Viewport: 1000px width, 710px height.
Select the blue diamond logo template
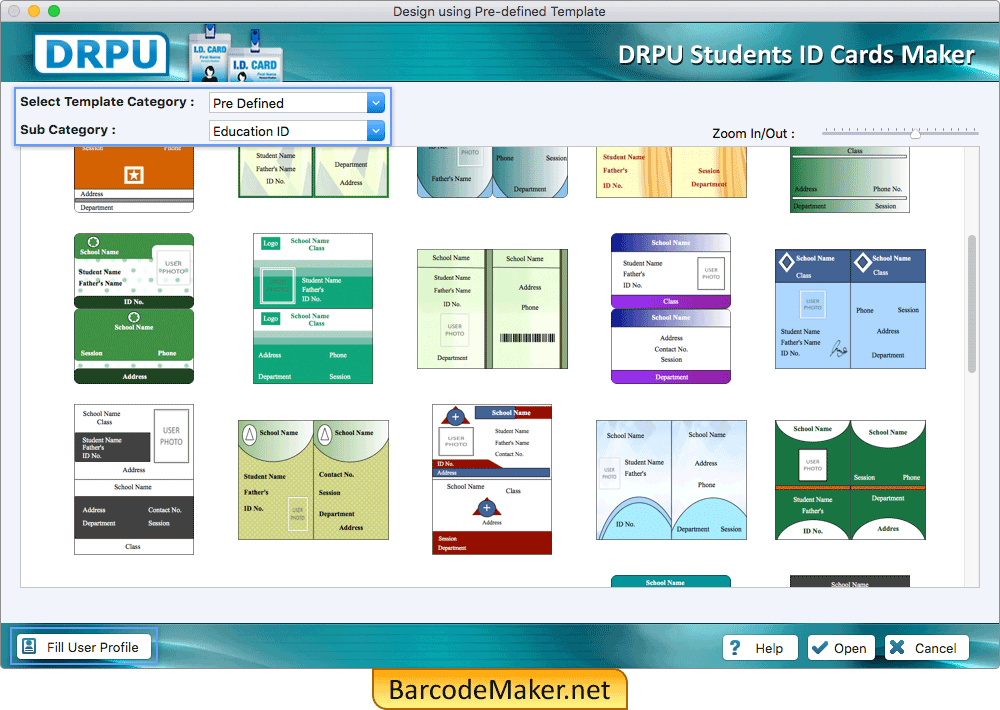tap(850, 309)
